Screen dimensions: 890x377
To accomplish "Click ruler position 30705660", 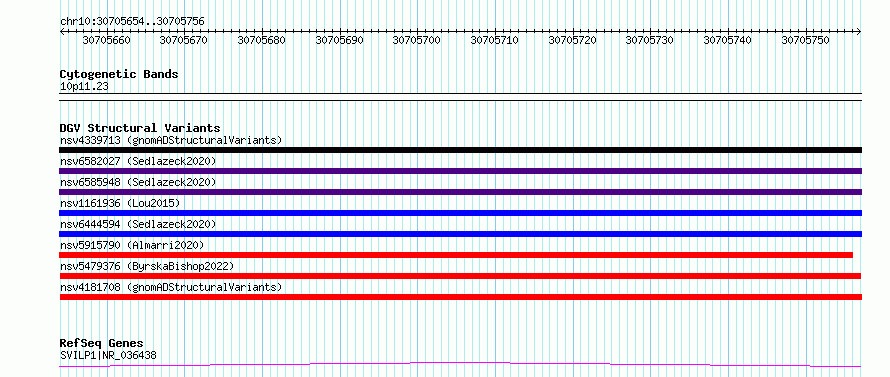I will click(x=106, y=40).
